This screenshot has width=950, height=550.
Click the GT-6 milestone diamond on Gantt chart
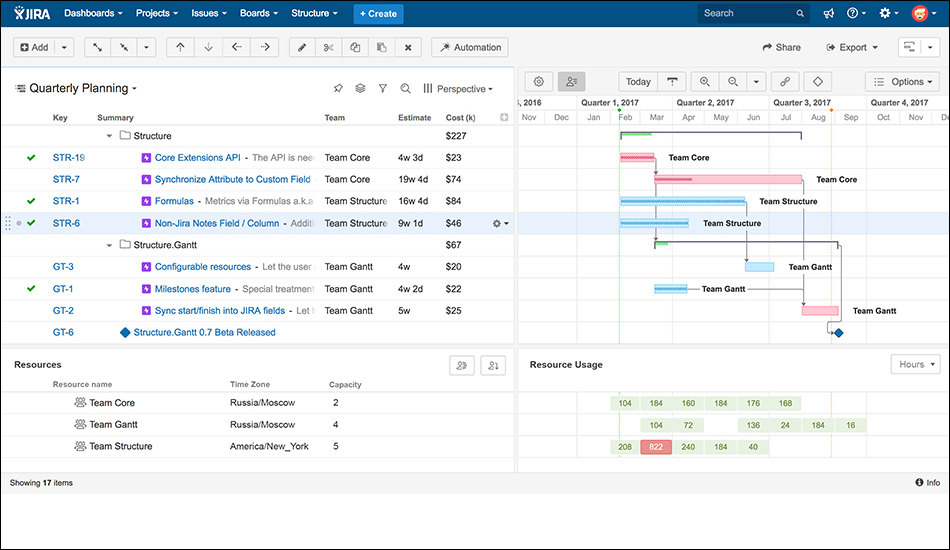click(839, 333)
